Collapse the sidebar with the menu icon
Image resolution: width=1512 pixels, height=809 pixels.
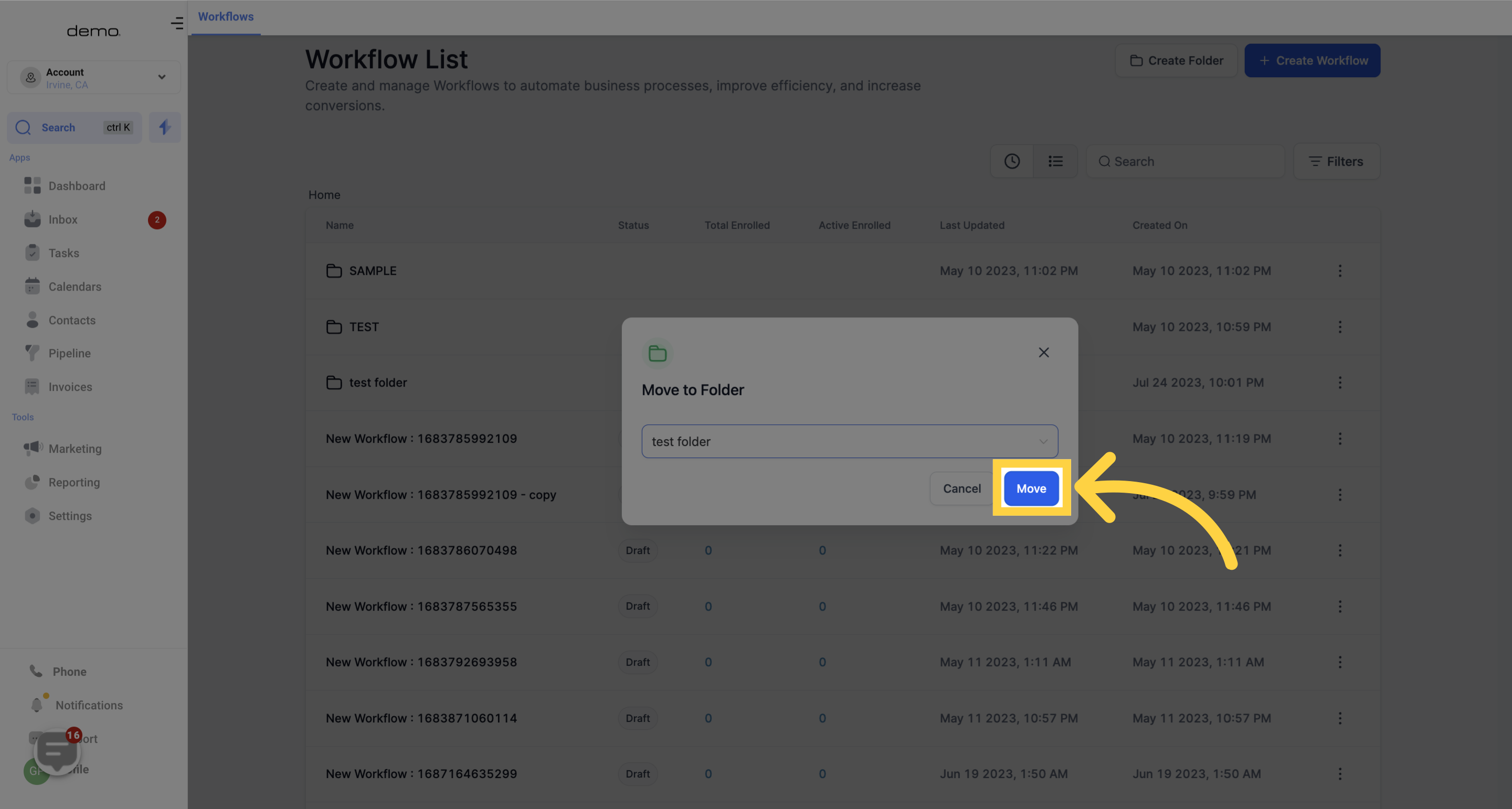[177, 24]
